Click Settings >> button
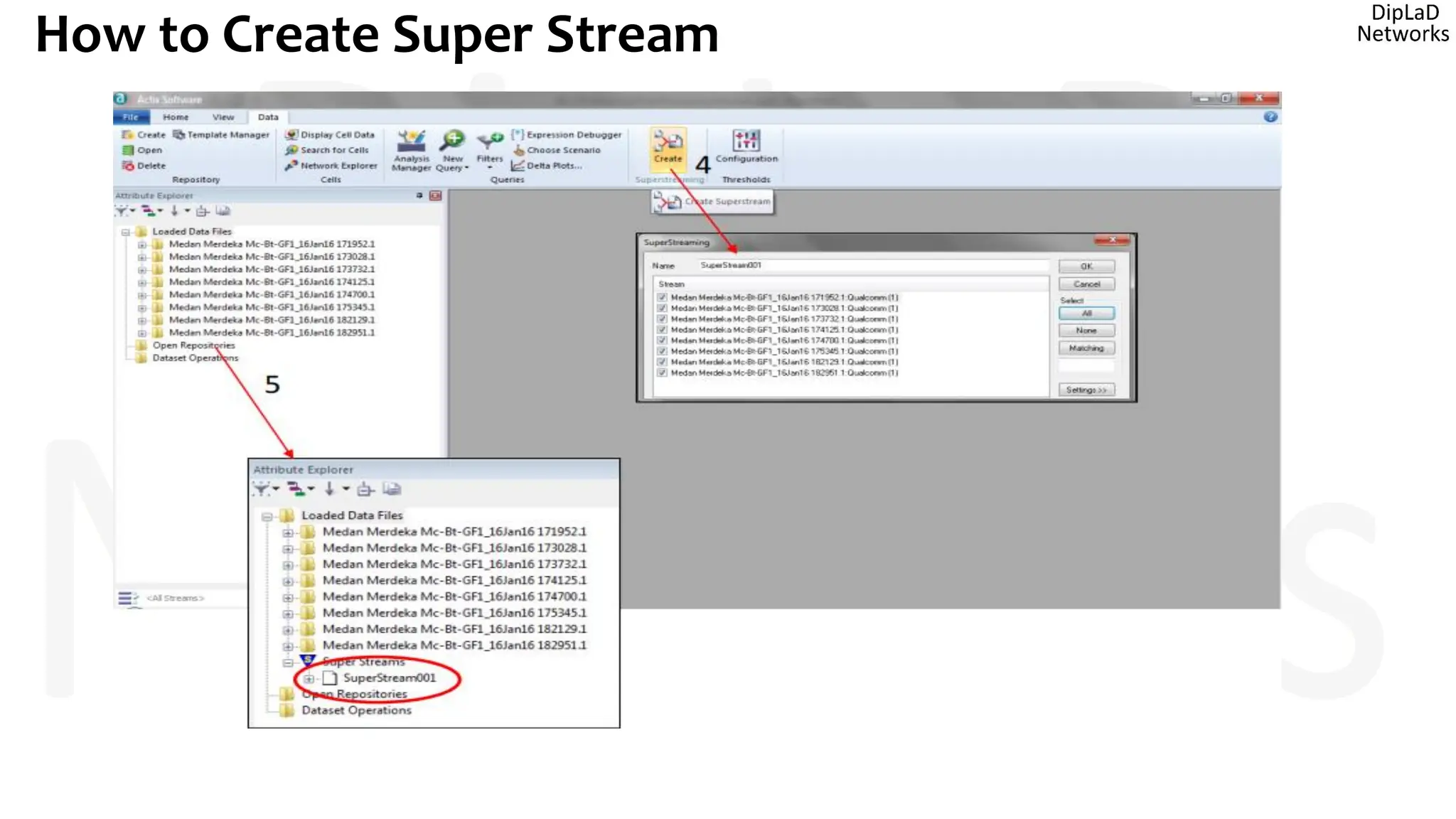This screenshot has width=1456, height=819. (x=1086, y=390)
